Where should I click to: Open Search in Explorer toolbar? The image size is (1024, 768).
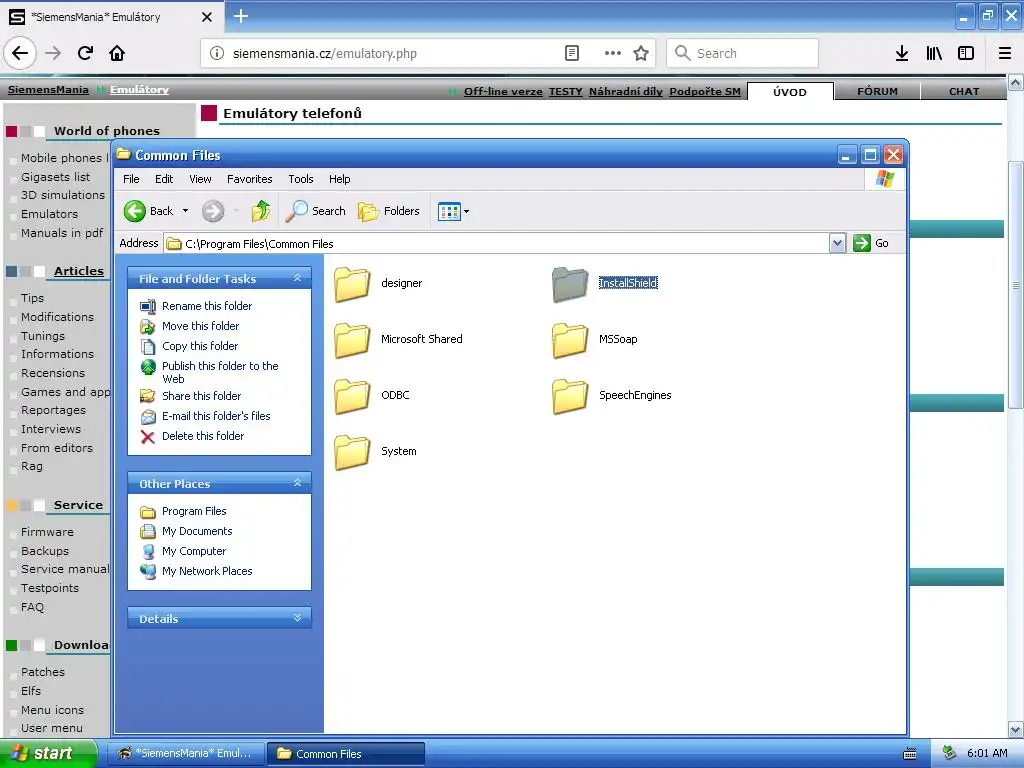(x=315, y=211)
